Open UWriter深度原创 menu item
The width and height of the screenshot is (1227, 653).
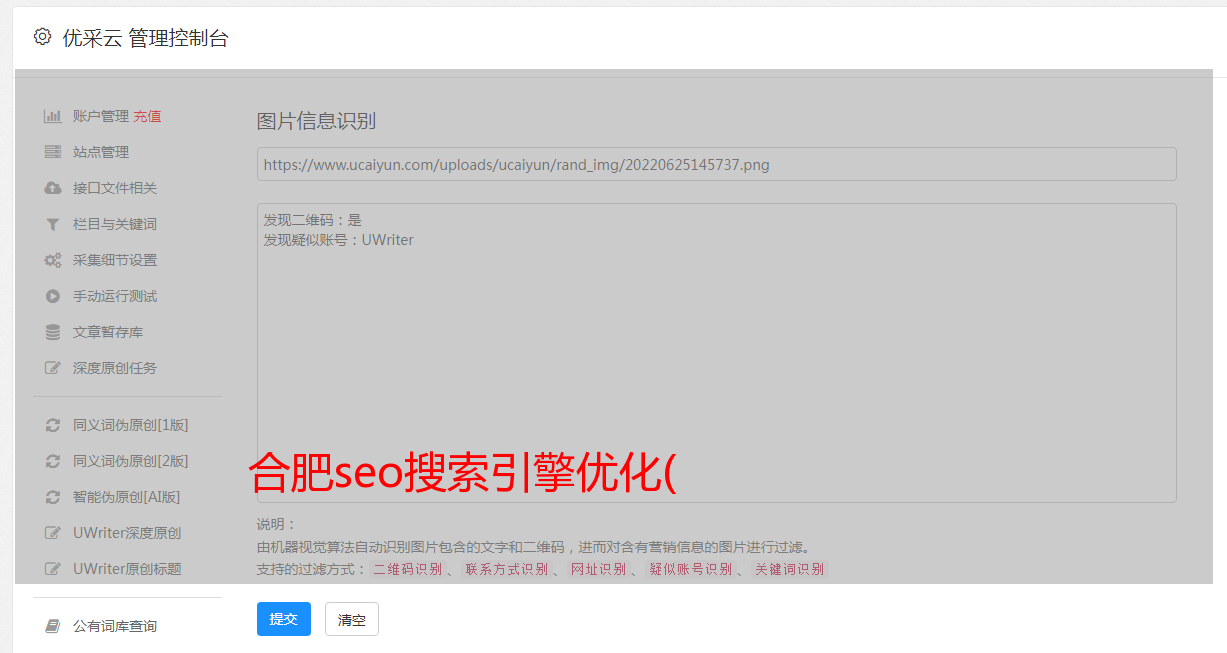[x=127, y=533]
